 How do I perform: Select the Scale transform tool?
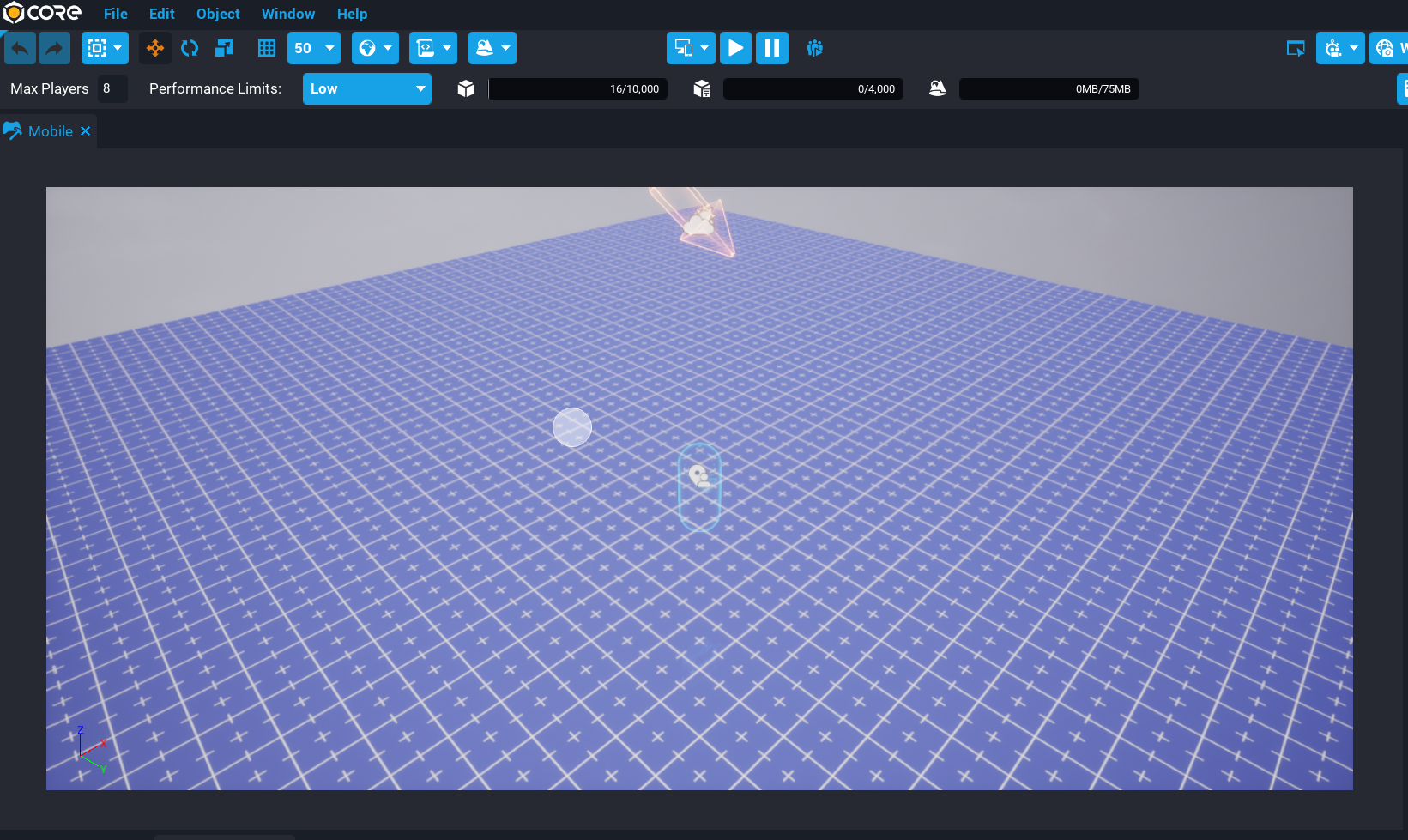[224, 48]
